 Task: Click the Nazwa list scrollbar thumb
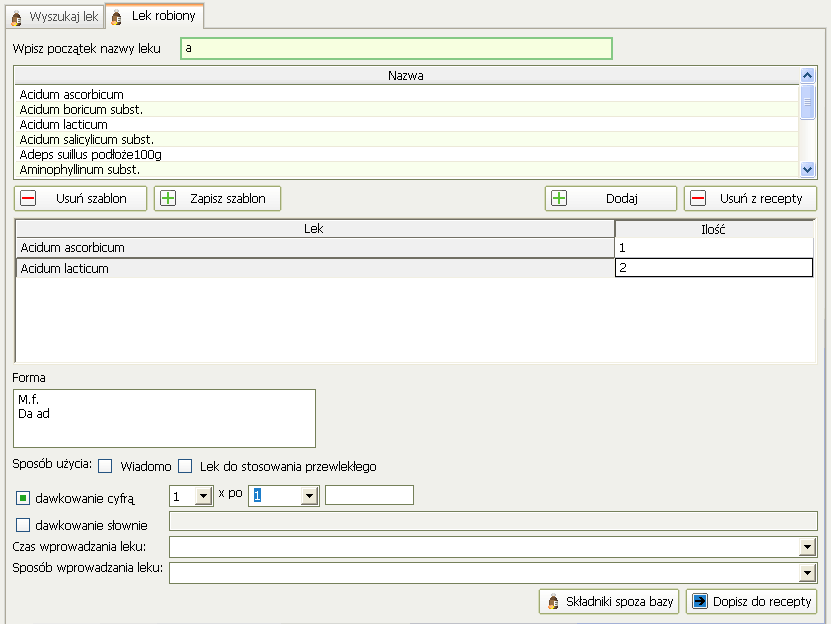807,102
